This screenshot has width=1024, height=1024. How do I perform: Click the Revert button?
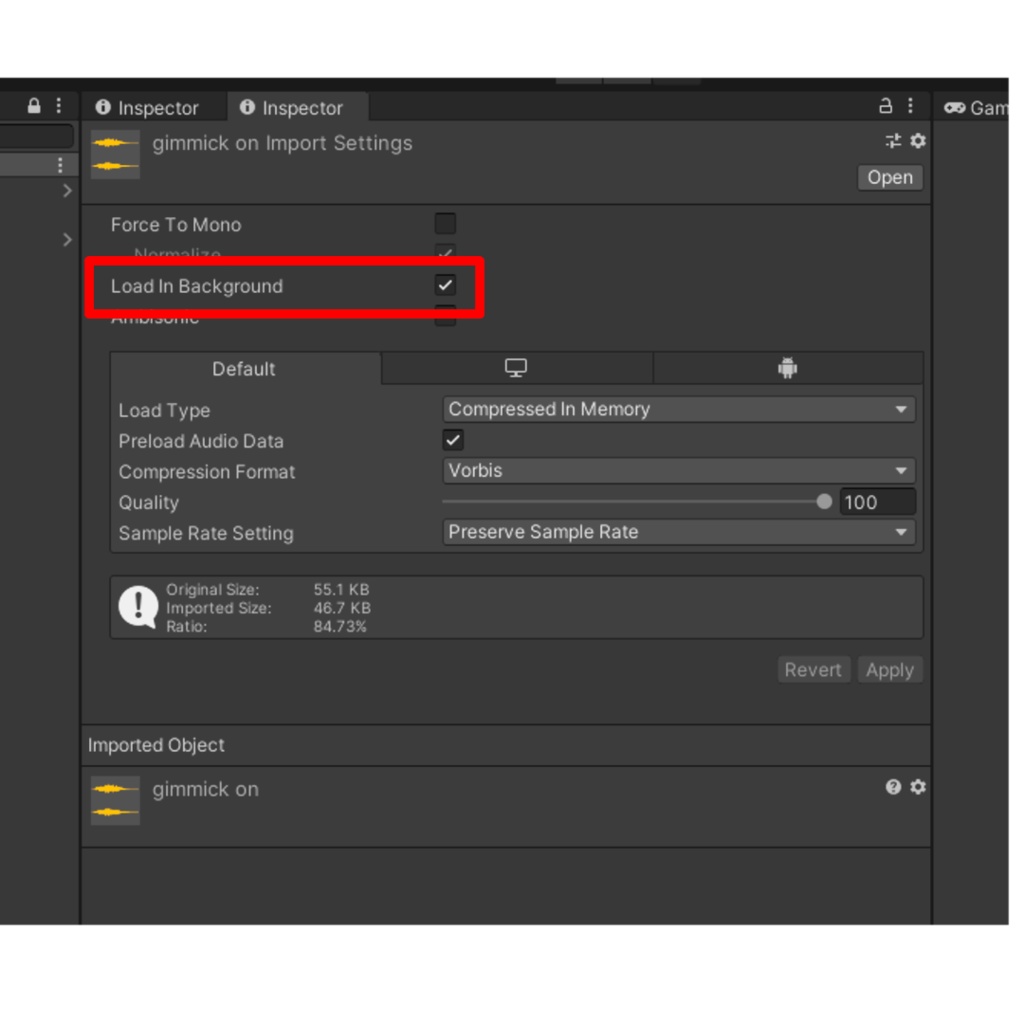tap(814, 670)
